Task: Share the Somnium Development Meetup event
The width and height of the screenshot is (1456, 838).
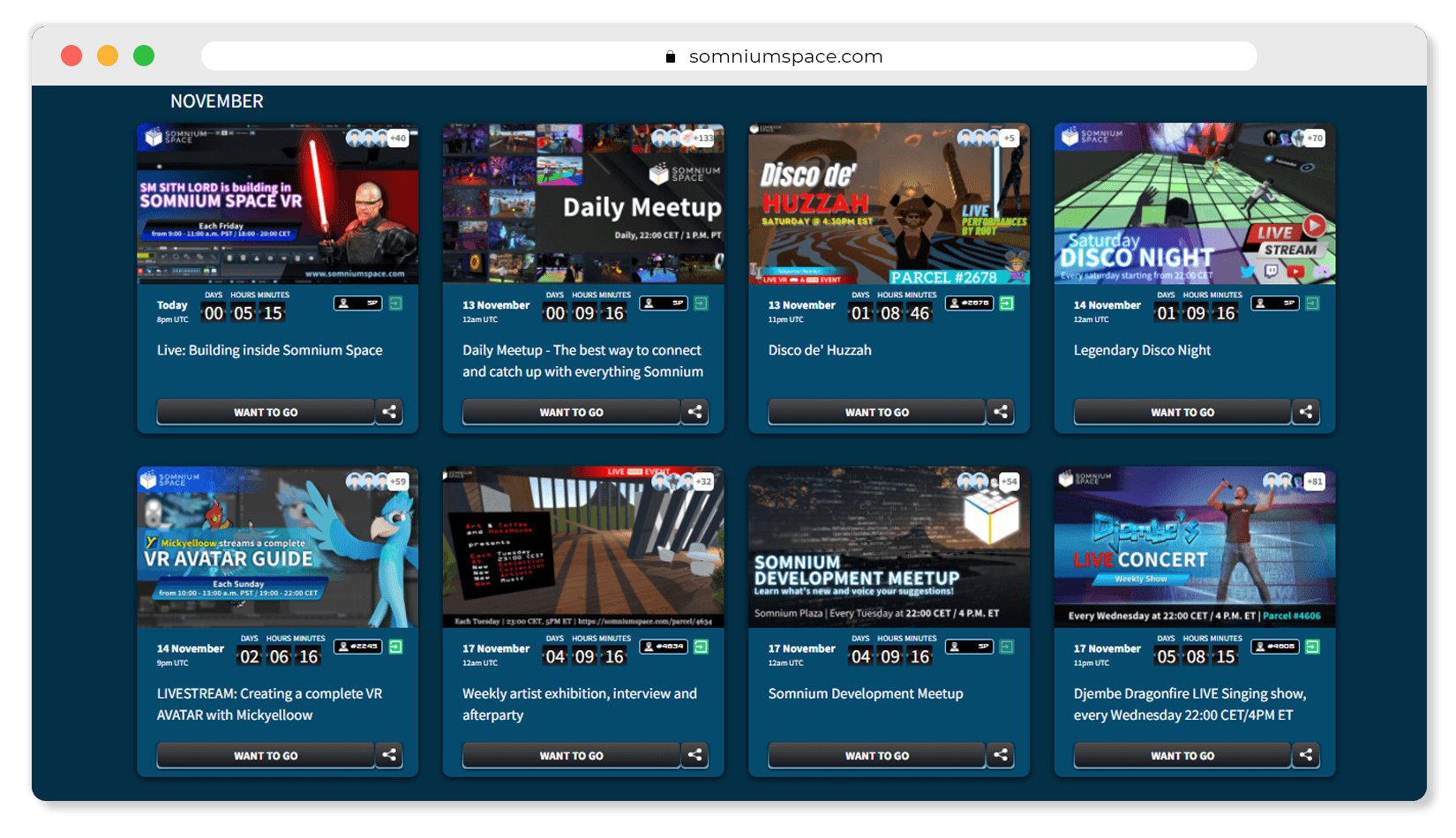Action: [1001, 755]
